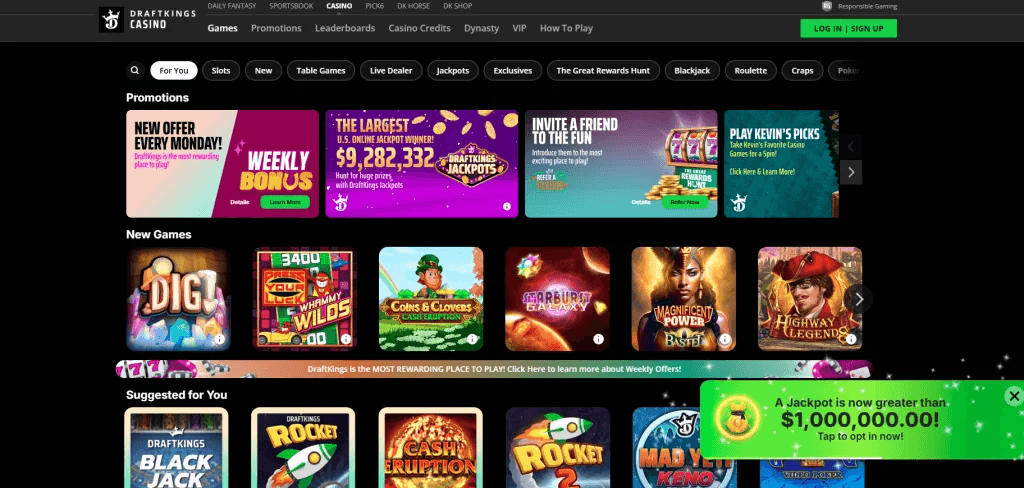Show info for Starburst Galaxy game

[598, 339]
